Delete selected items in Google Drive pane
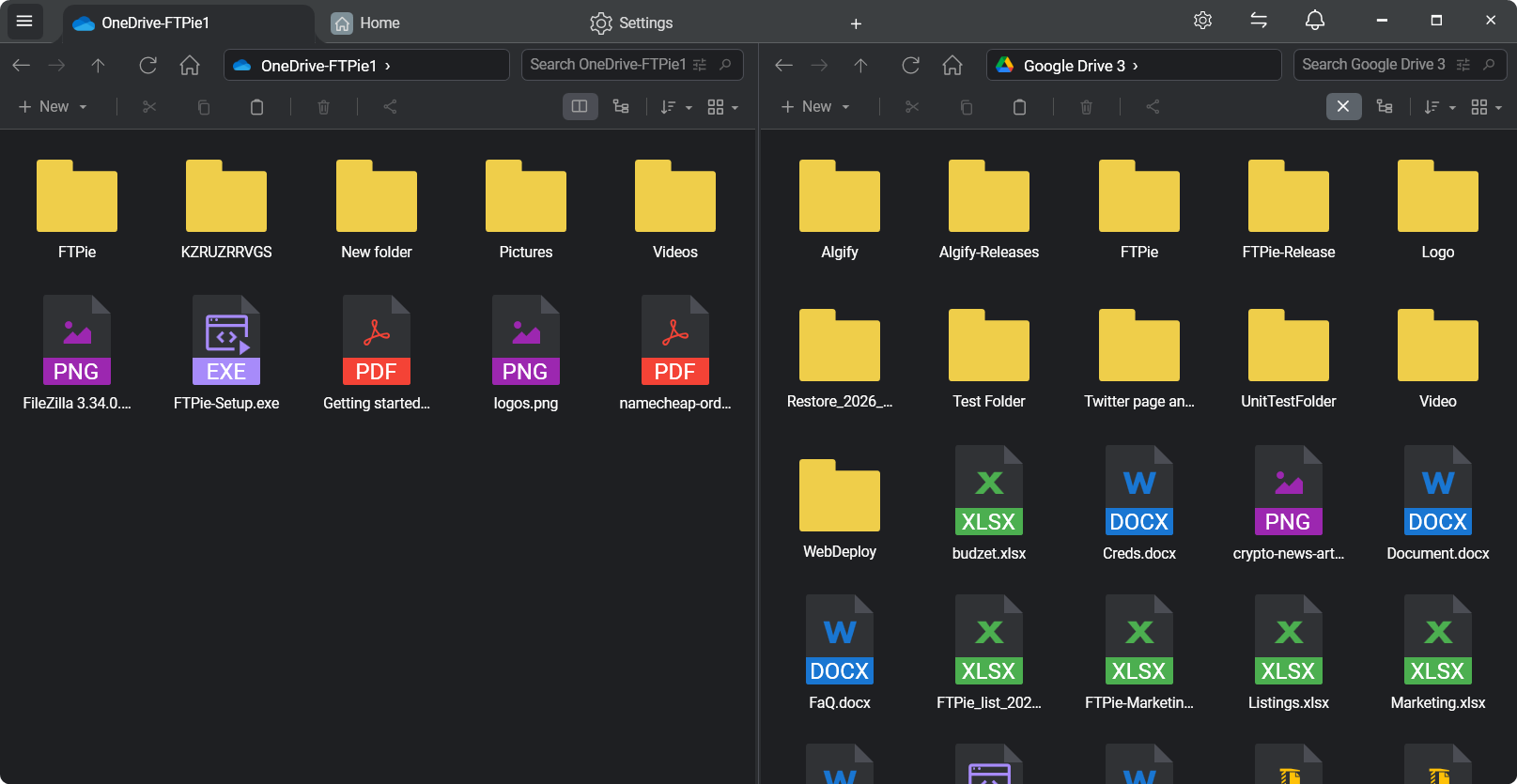The width and height of the screenshot is (1517, 784). coord(1086,107)
